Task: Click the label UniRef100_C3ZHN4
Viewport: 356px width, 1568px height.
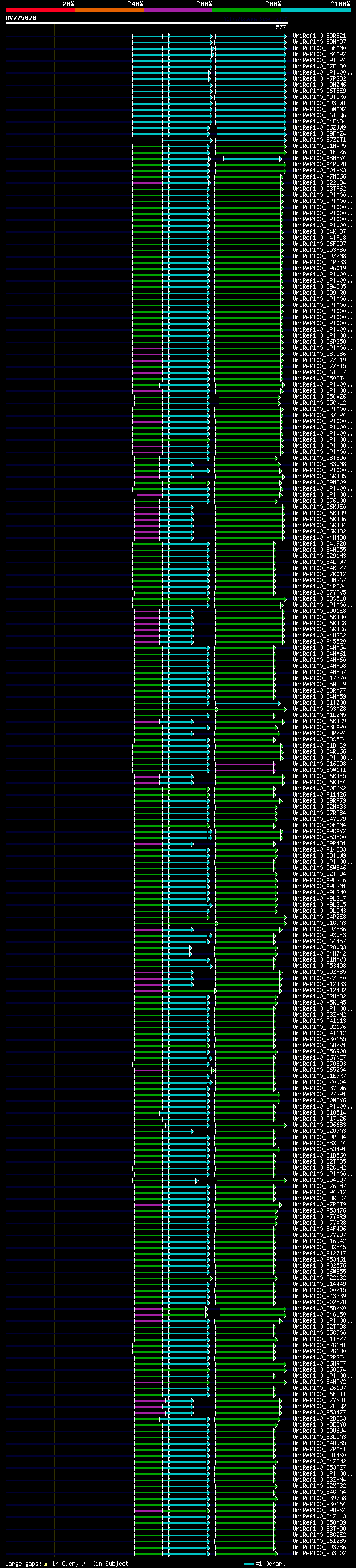Action: [319, 1479]
